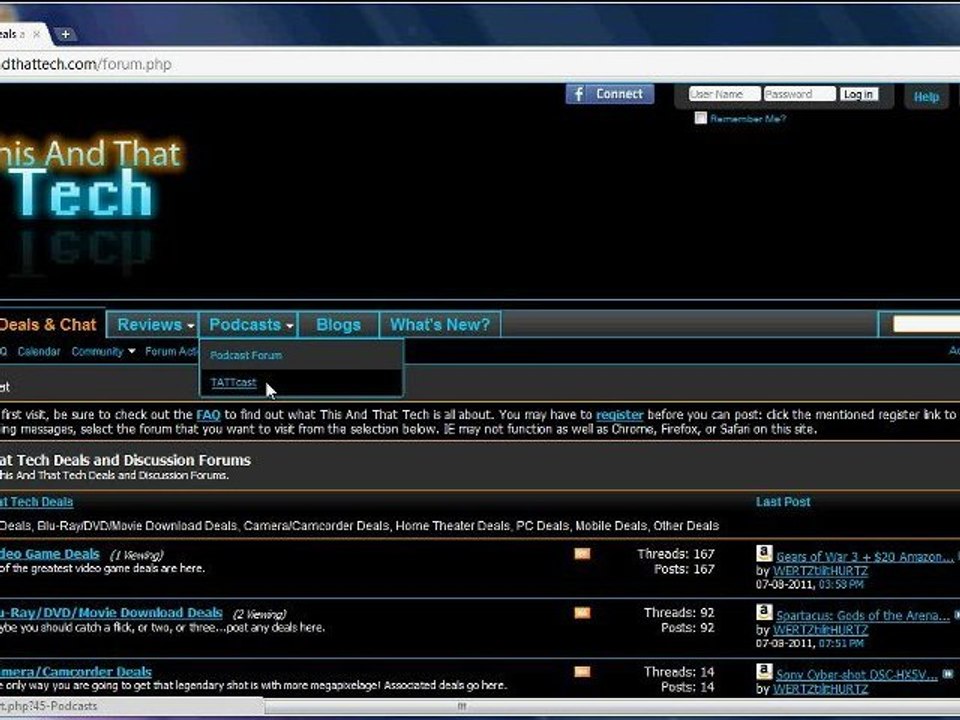Open Blu-Ray/DVD/Movie Download Deals forum
This screenshot has height=720, width=960.
[111, 613]
